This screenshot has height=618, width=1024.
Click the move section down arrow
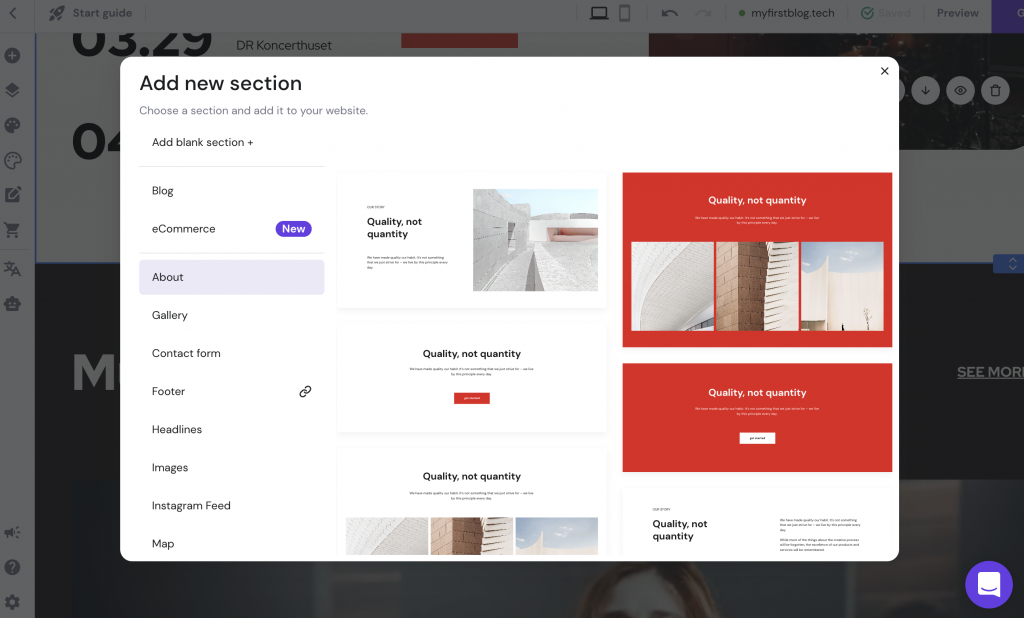pos(925,91)
